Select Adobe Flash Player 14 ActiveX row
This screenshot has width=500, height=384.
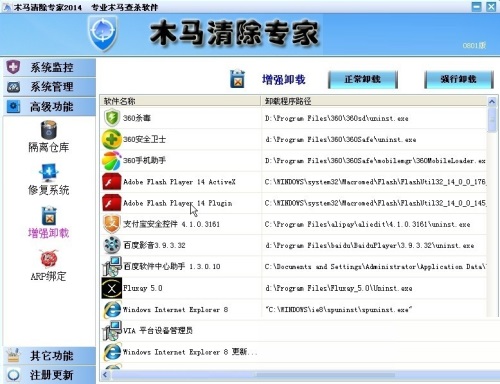tap(293, 182)
